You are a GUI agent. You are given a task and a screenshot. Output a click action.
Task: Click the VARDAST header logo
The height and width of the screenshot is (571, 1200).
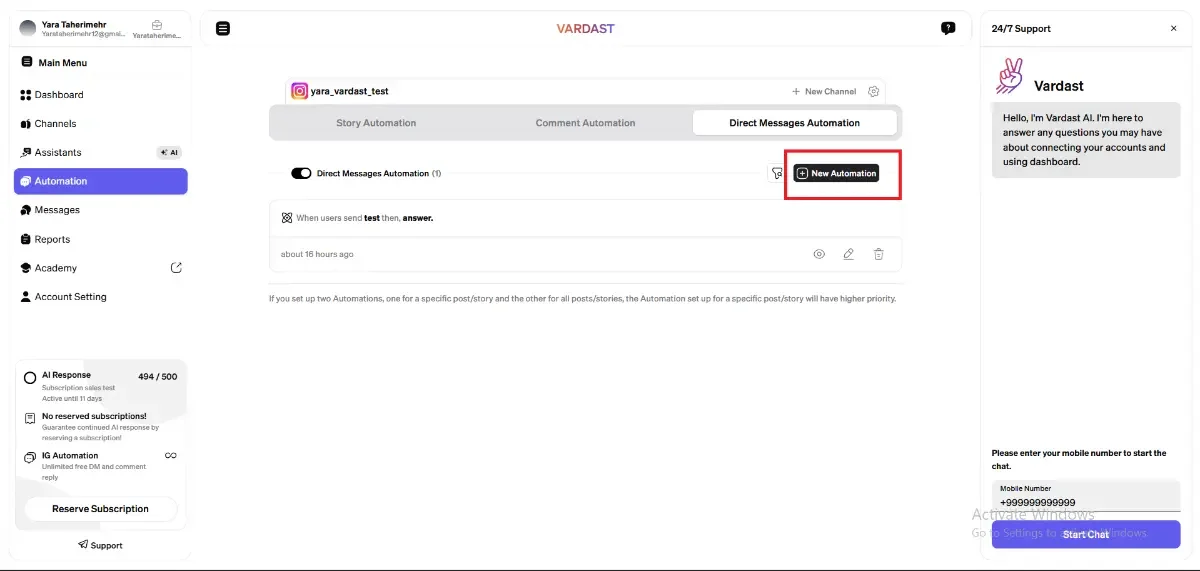(586, 28)
